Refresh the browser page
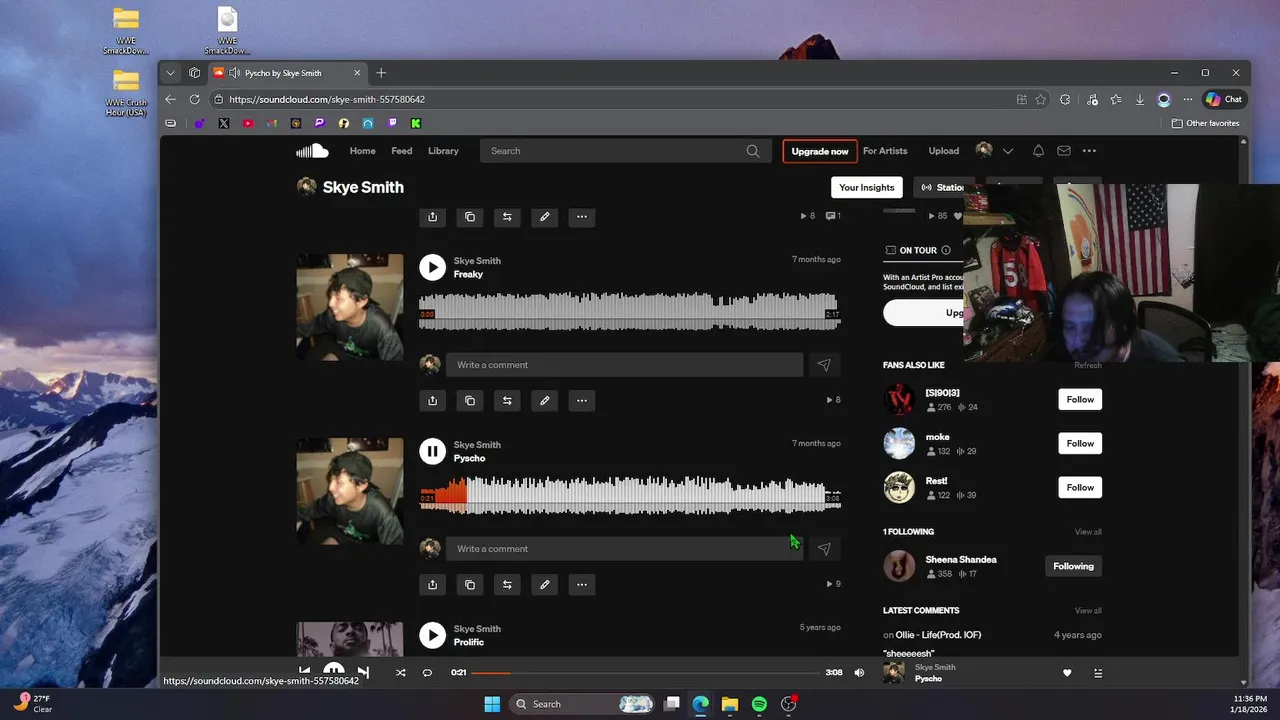The height and width of the screenshot is (720, 1280). coord(194,99)
